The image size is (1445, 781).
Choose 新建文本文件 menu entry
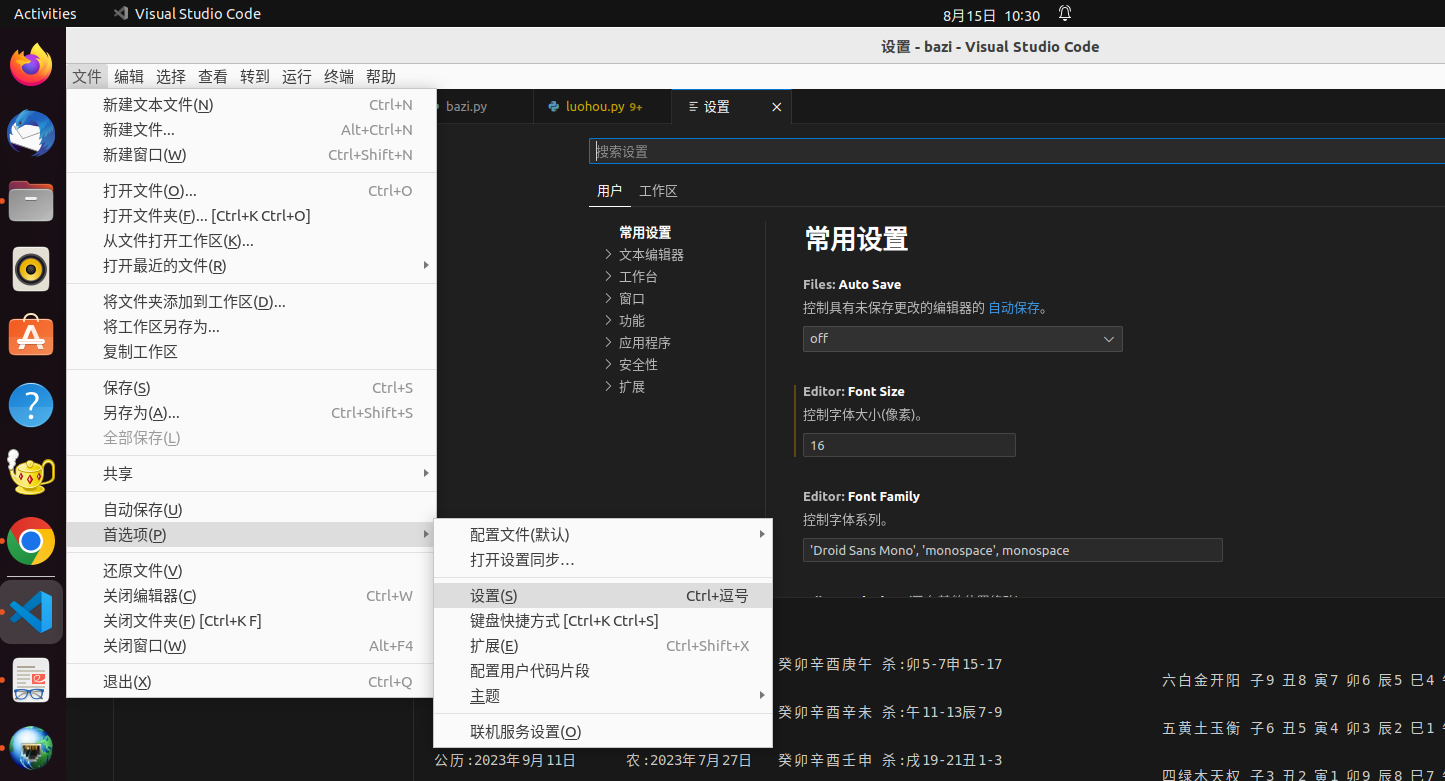coord(251,105)
